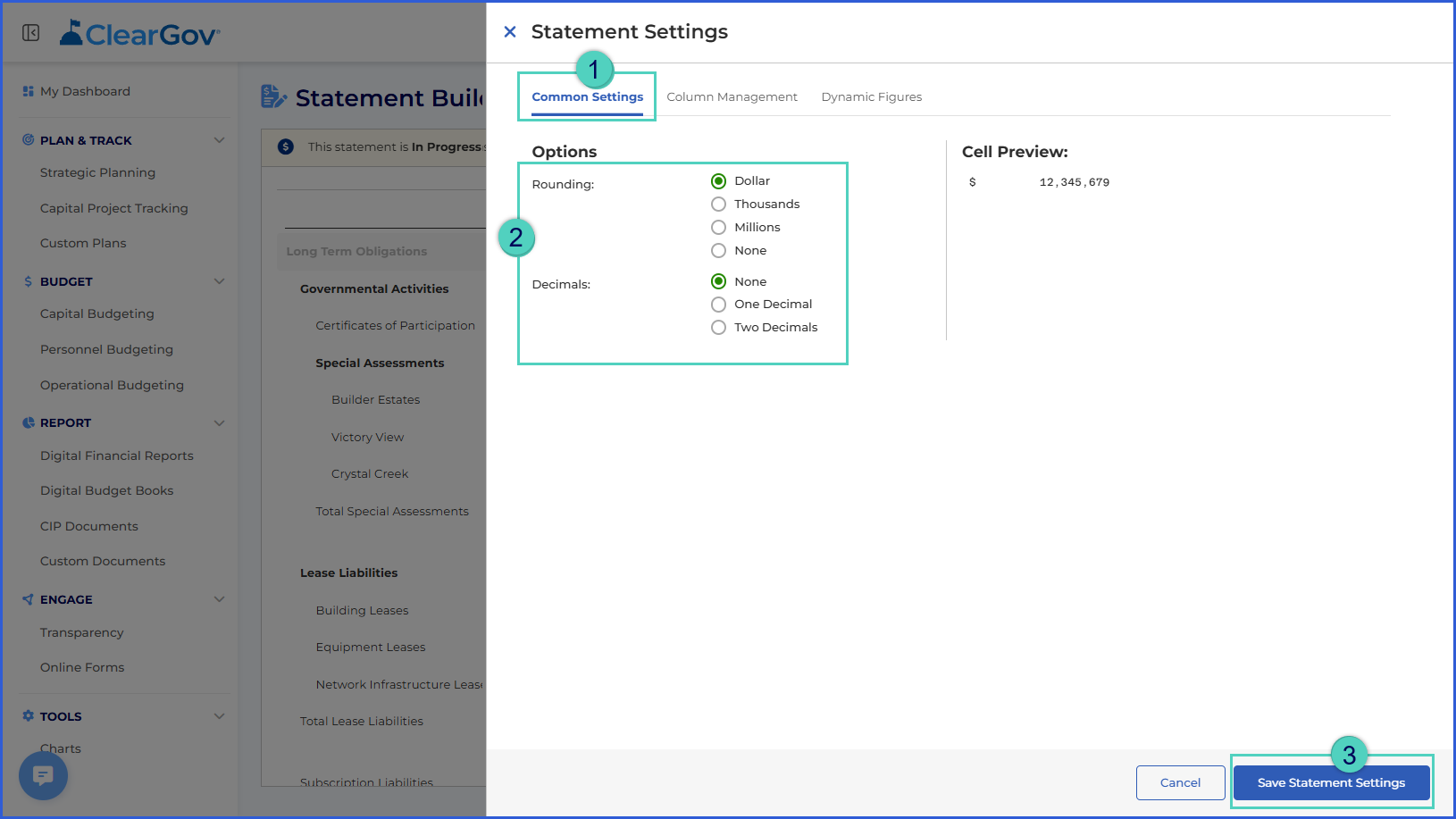Click the My Dashboard grid icon
This screenshot has height=819, width=1456.
click(29, 91)
